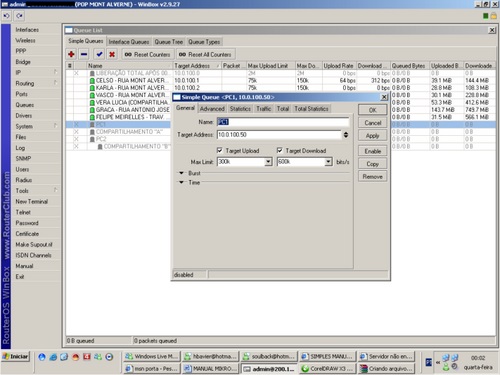Click the gray icon beside PC2 row
500x375 pixels.
92,139
